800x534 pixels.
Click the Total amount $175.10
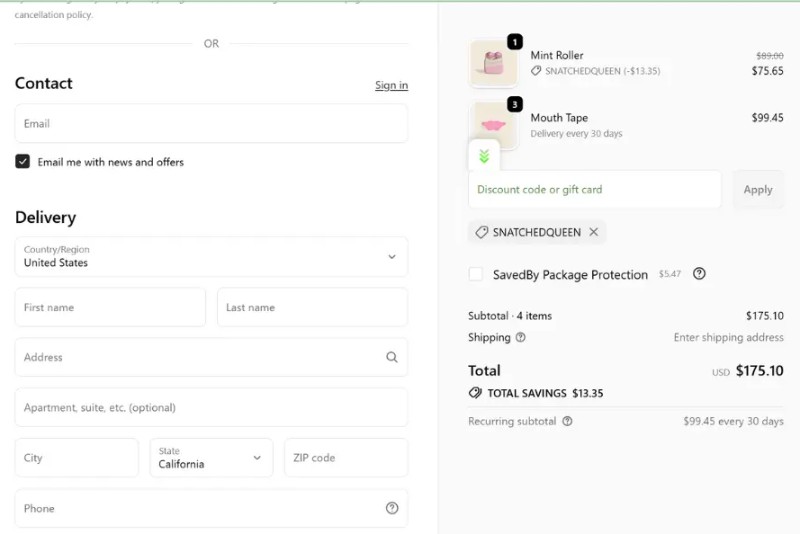tap(759, 371)
